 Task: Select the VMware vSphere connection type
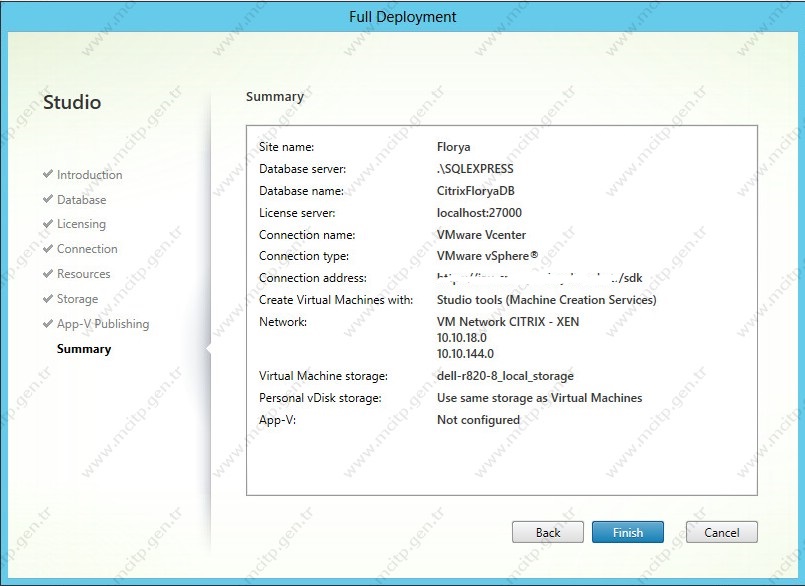click(487, 256)
